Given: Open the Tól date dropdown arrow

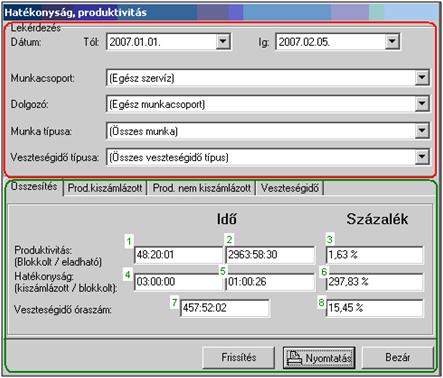Looking at the screenshot, I should point(223,42).
